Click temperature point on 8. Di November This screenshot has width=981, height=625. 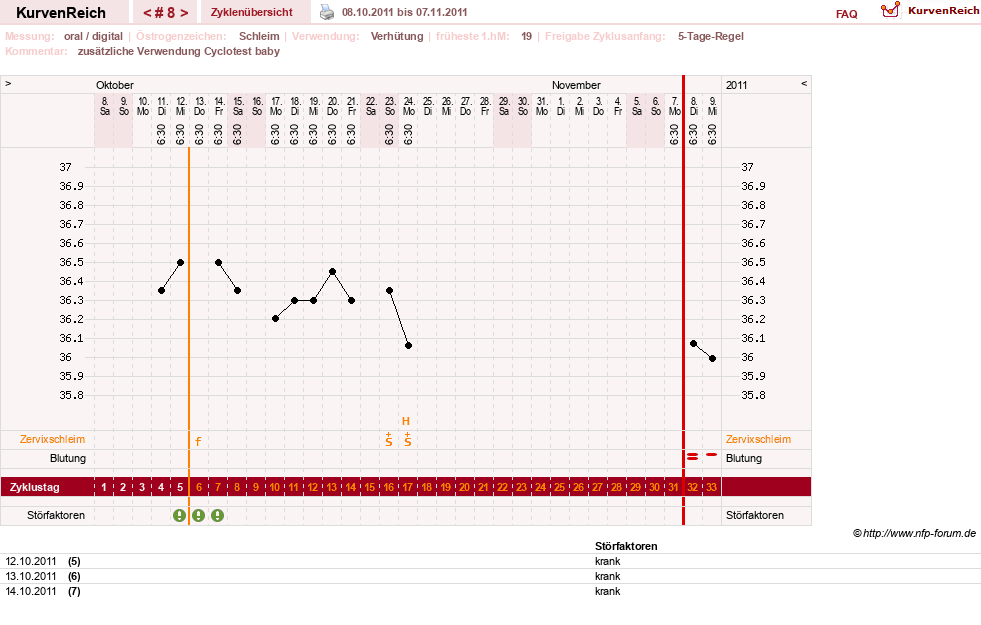tap(693, 343)
